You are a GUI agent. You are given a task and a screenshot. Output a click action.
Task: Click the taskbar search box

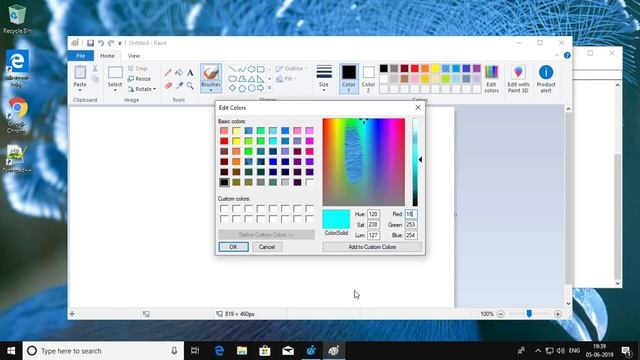click(103, 351)
